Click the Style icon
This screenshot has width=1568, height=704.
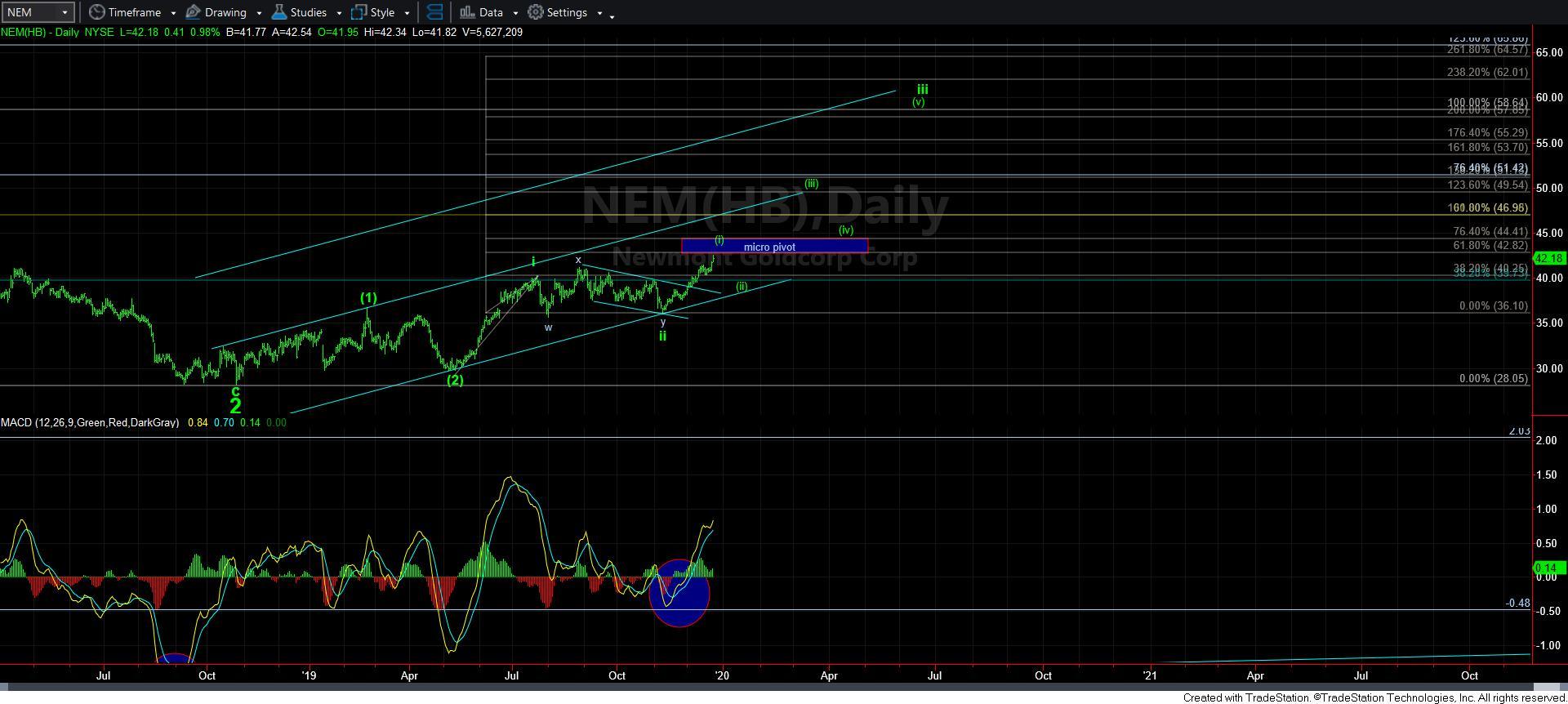[359, 12]
